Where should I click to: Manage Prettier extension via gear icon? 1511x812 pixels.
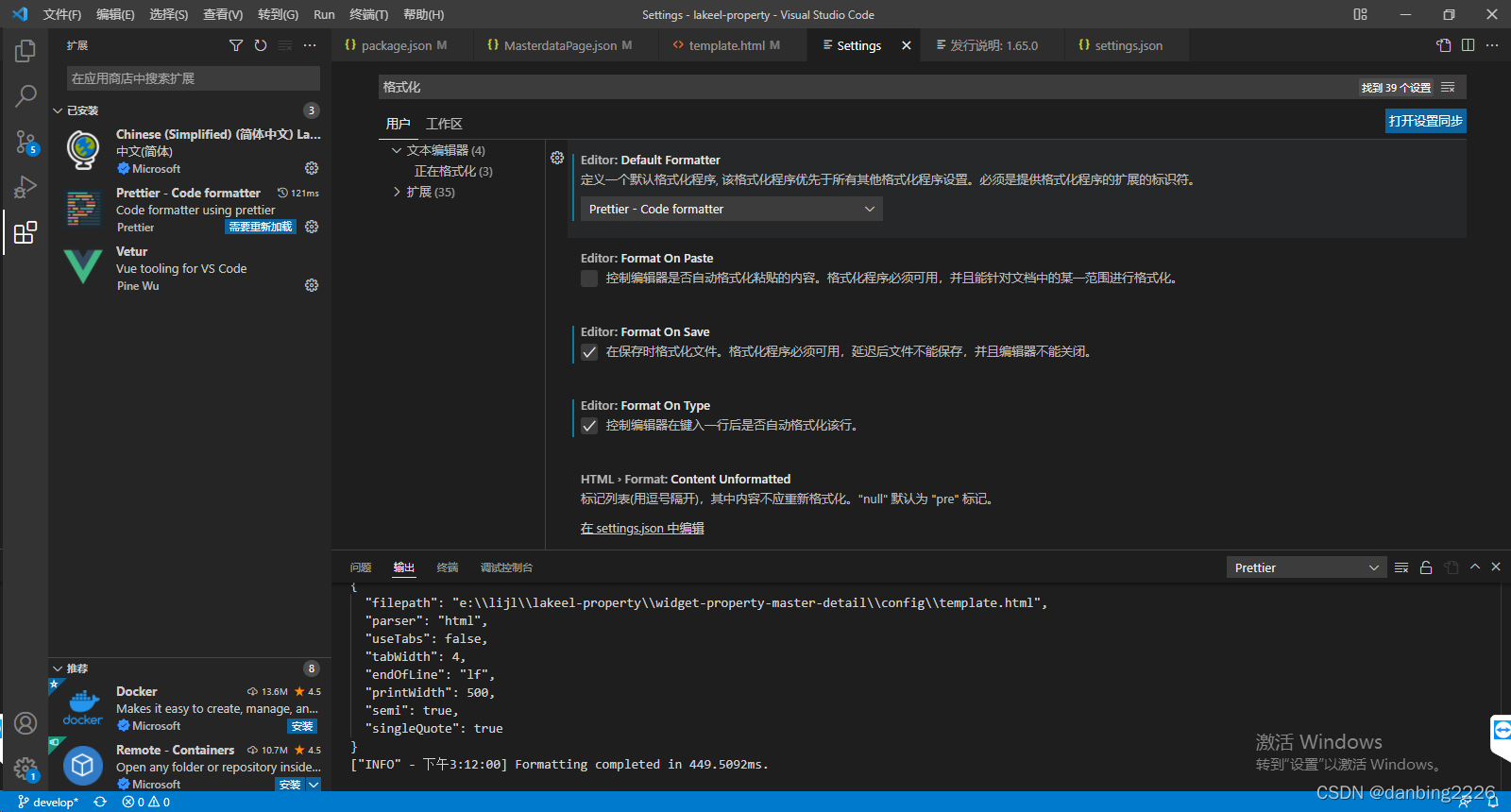[x=312, y=227]
